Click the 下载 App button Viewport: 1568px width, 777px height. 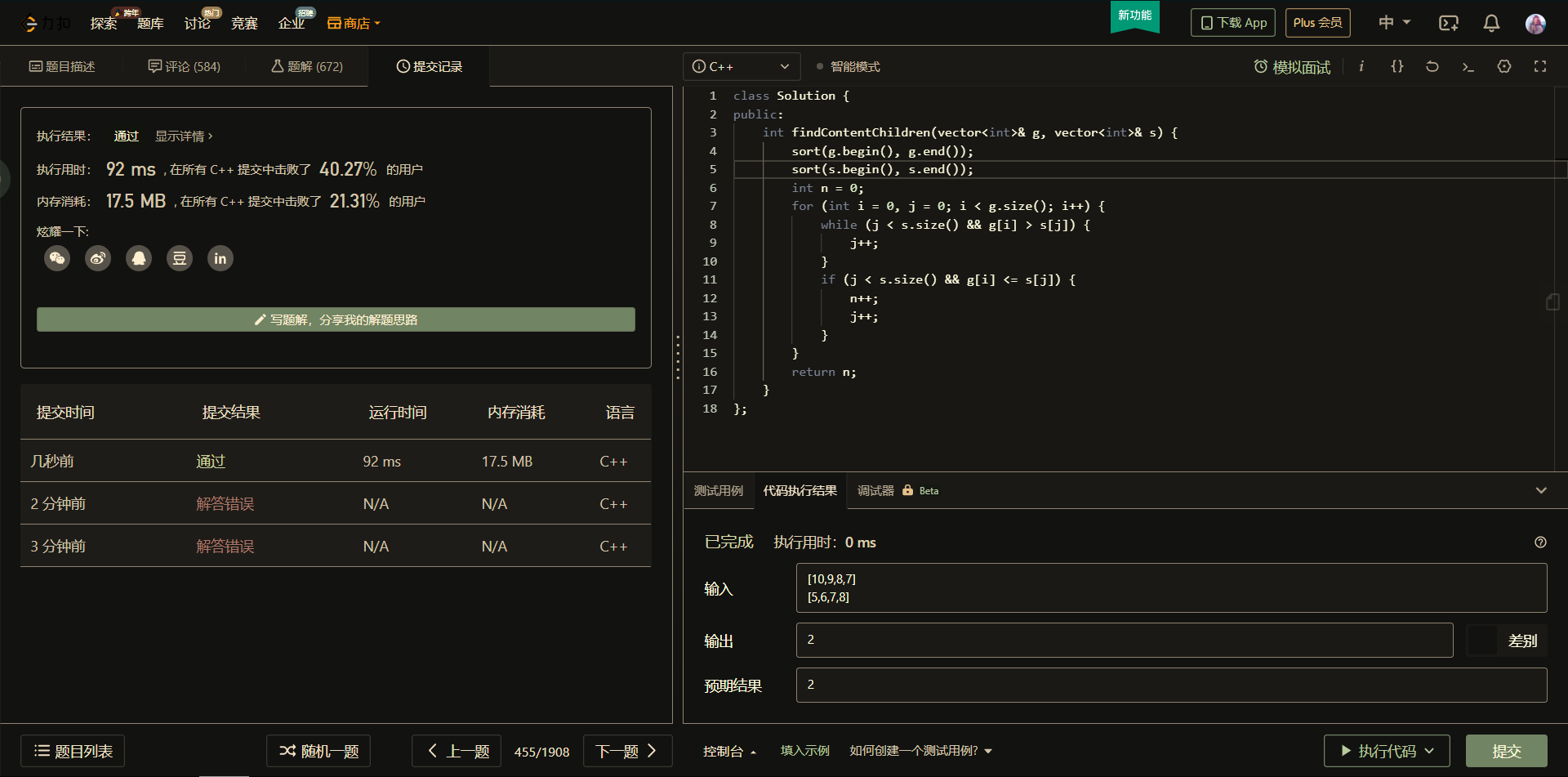1233,23
